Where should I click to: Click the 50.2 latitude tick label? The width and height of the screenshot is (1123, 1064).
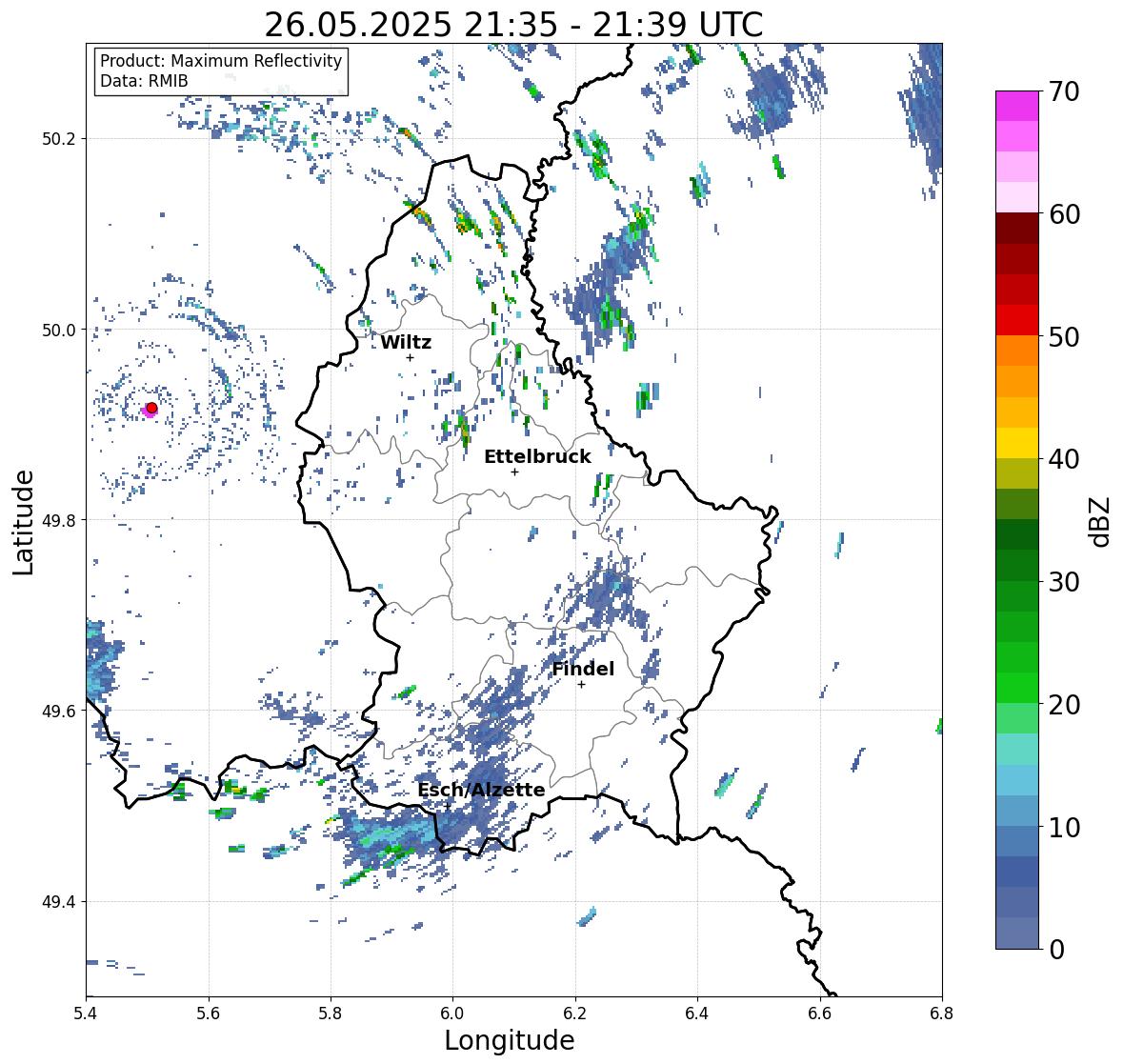(x=59, y=139)
